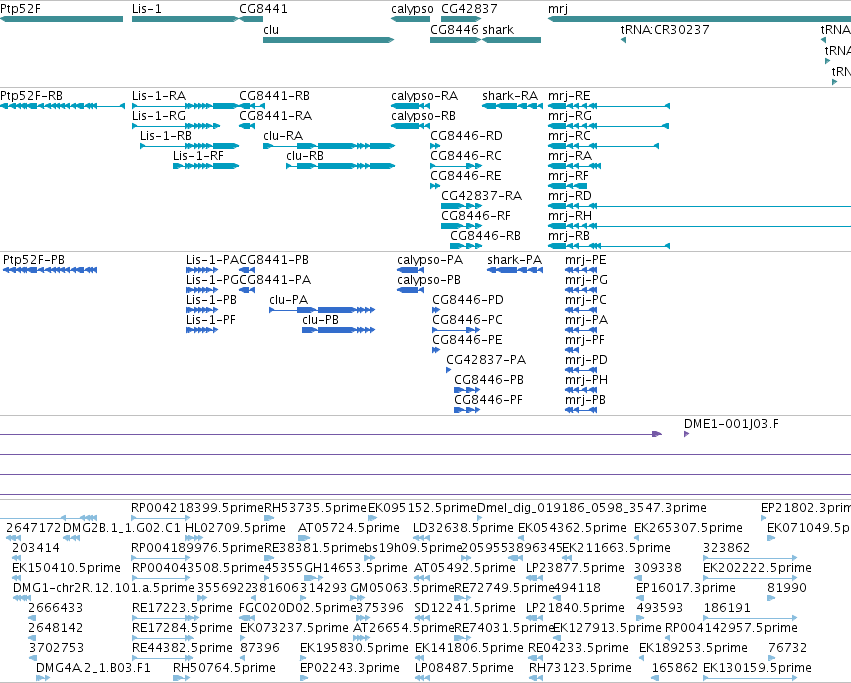Select the Ptp52F-RB transcript
The image size is (851, 683).
[x=62, y=106]
